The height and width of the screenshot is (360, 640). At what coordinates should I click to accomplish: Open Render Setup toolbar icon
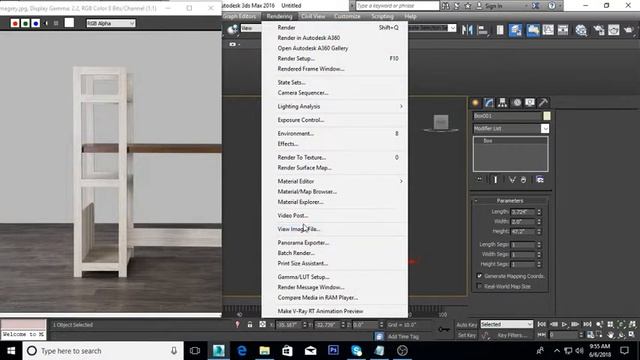tap(599, 30)
